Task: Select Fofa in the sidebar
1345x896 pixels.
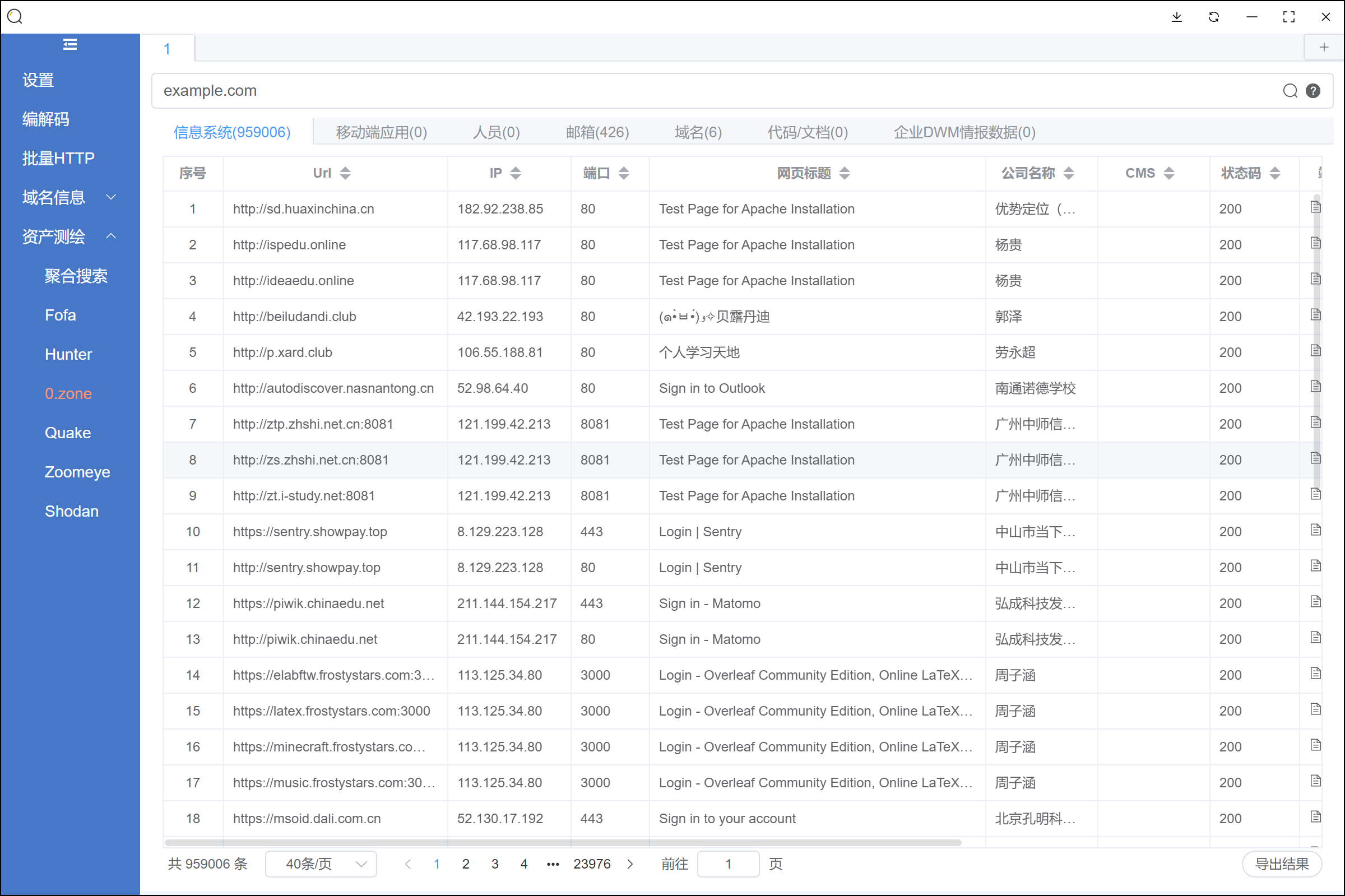Action: [x=60, y=315]
